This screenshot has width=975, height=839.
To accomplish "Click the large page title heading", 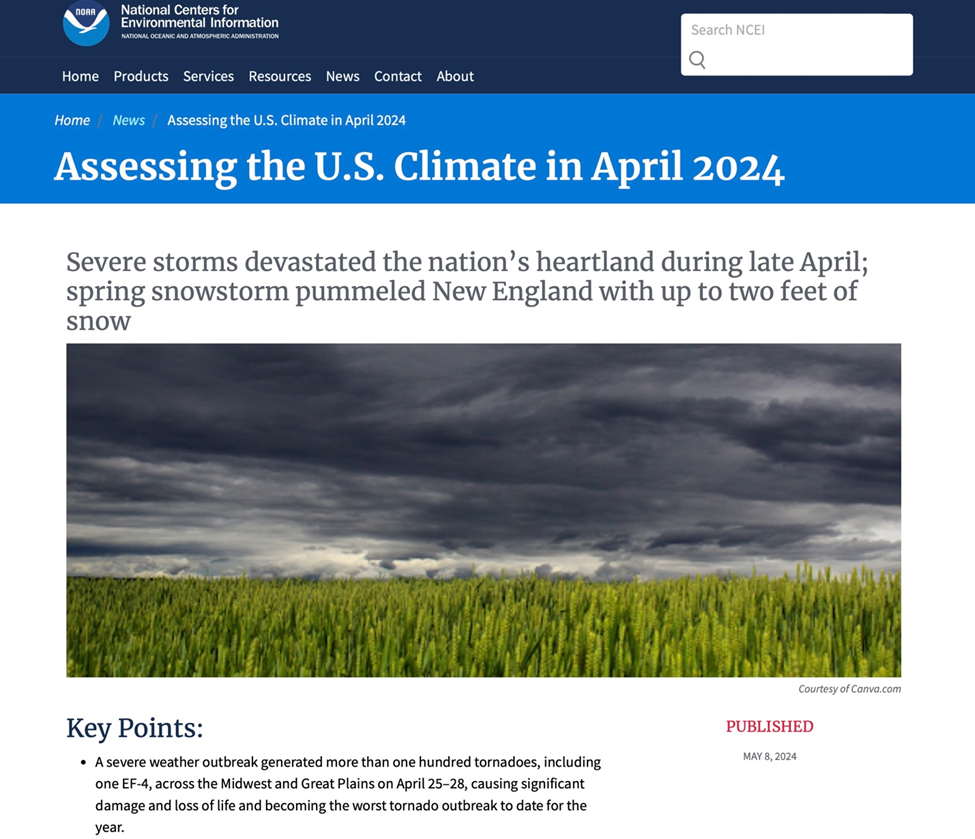I will pyautogui.click(x=419, y=167).
